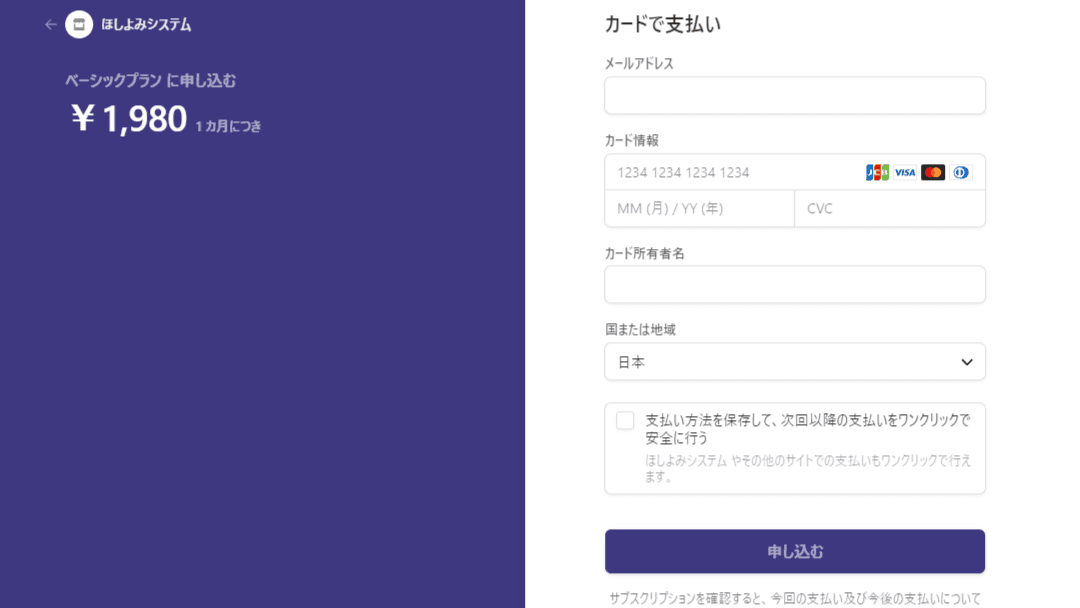This screenshot has width=1080, height=608.
Task: Click the メールアドレス email input field
Action: click(x=795, y=95)
